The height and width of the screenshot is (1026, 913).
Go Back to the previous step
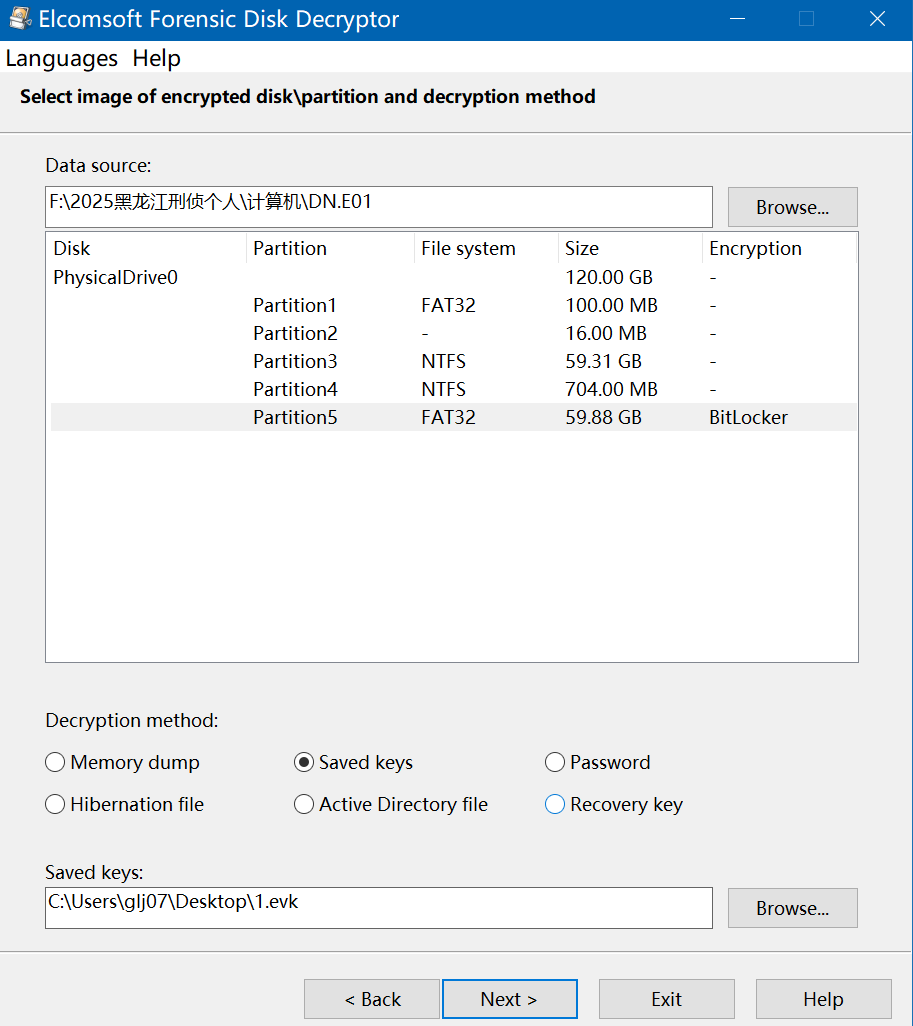[x=372, y=999]
